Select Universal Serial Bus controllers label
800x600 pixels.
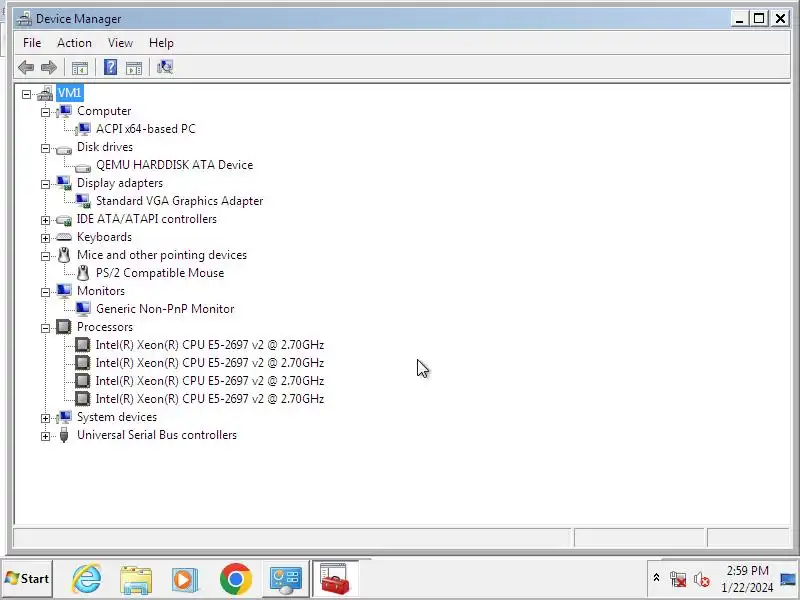click(x=157, y=435)
